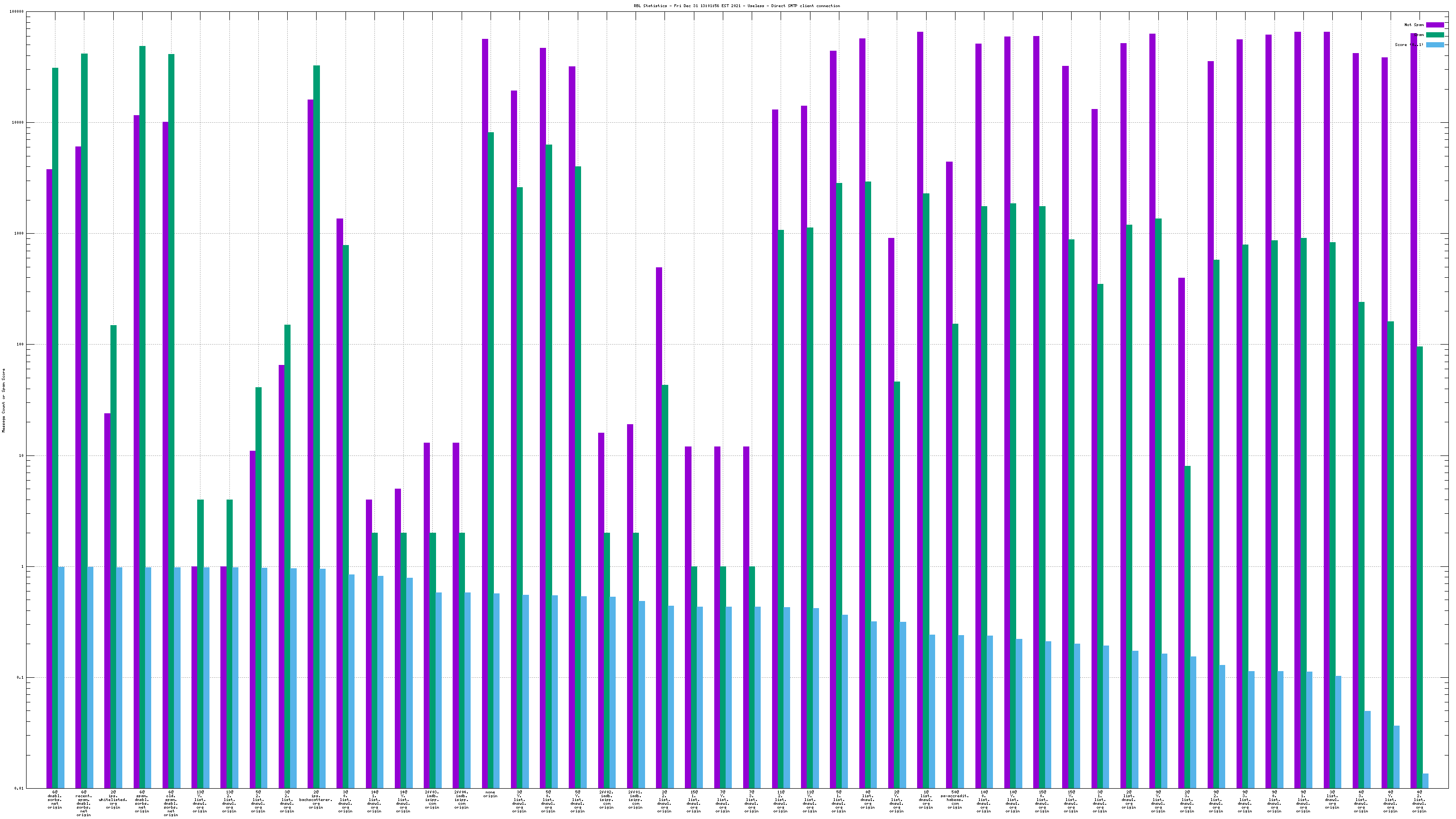Click the 'sa-accredit.habeas.com origin' x-axis label

click(955, 800)
